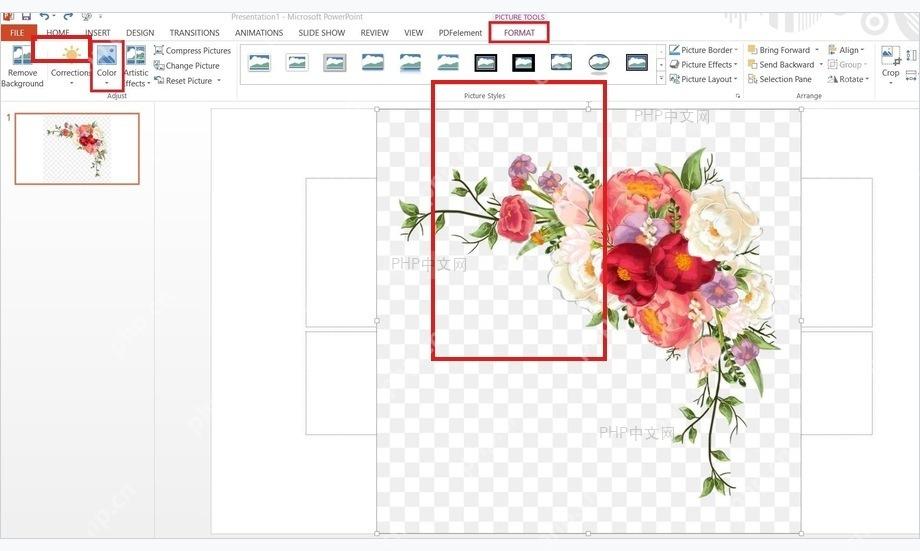Select the Picture Tools FORMAT tab
This screenshot has height=551, width=920.
519,33
